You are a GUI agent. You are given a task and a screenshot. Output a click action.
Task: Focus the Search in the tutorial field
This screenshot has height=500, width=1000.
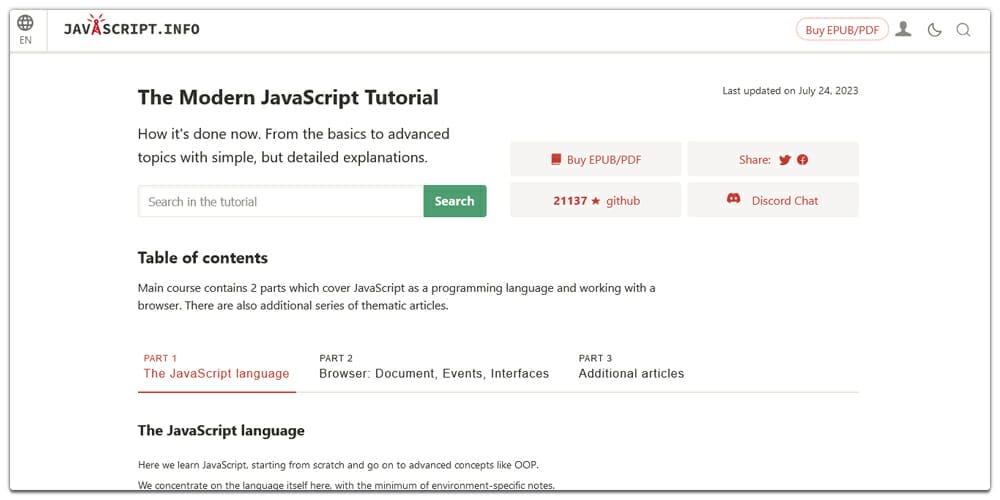pos(280,201)
